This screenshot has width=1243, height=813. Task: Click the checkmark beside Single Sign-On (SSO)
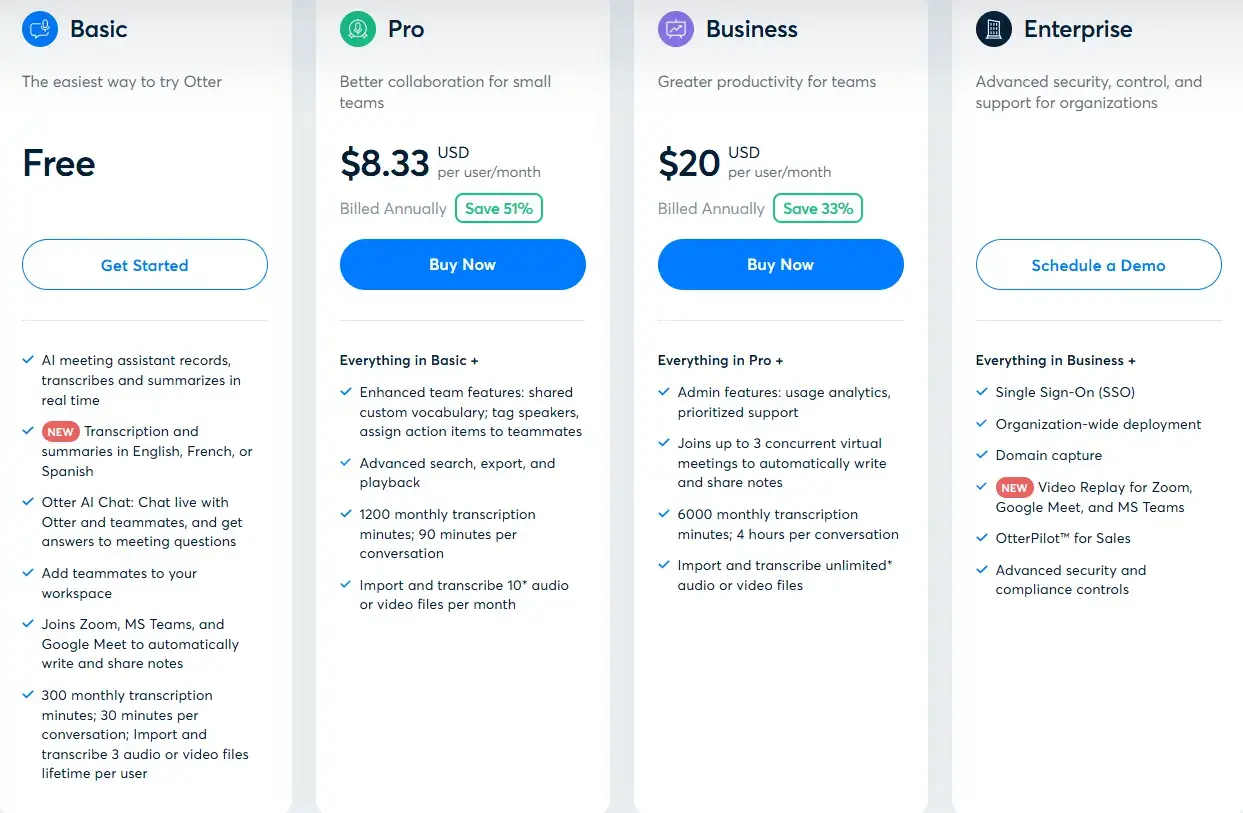click(981, 392)
